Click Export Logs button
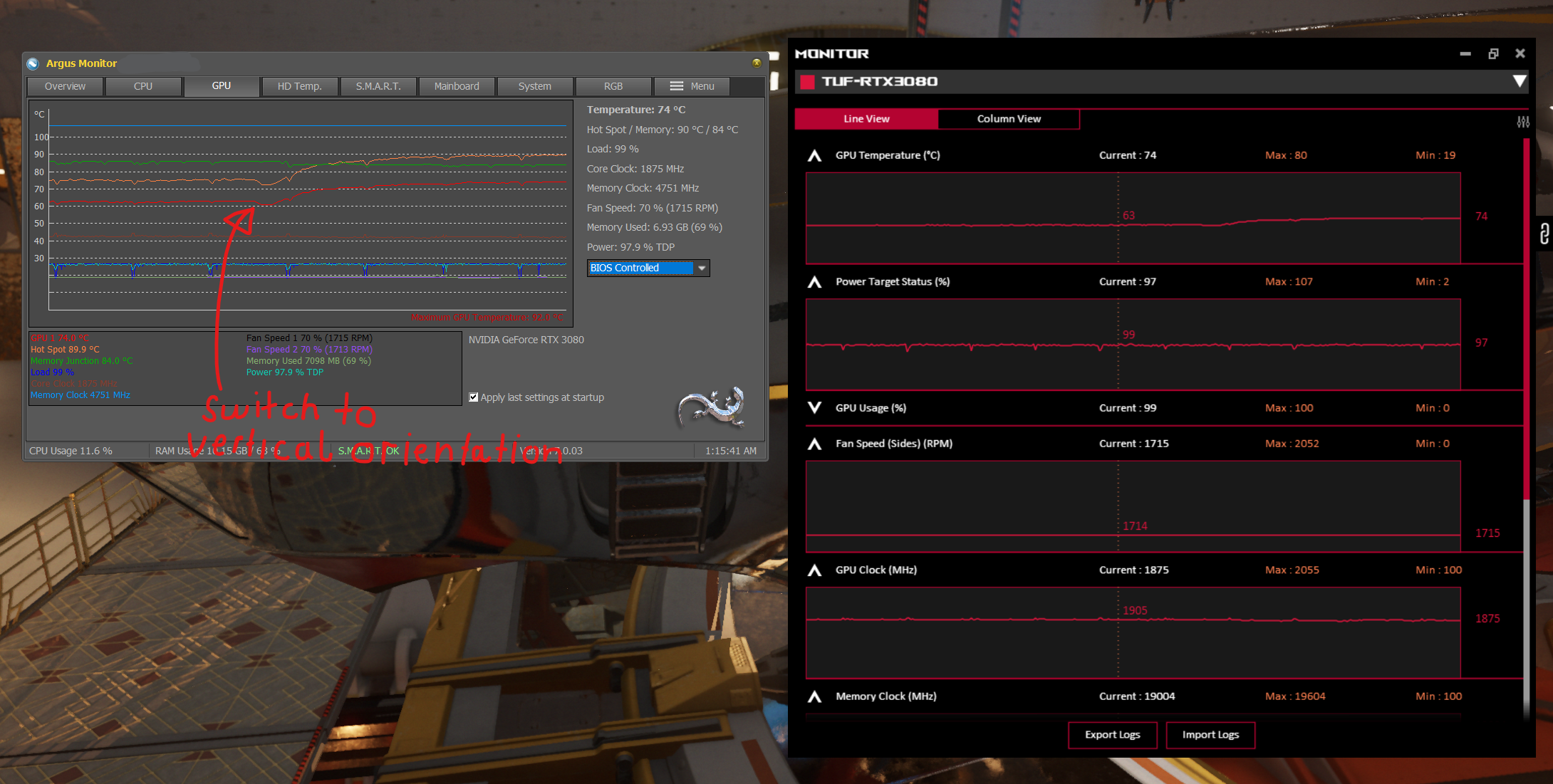Screen dimensions: 1553x784 pyautogui.click(x=1113, y=735)
